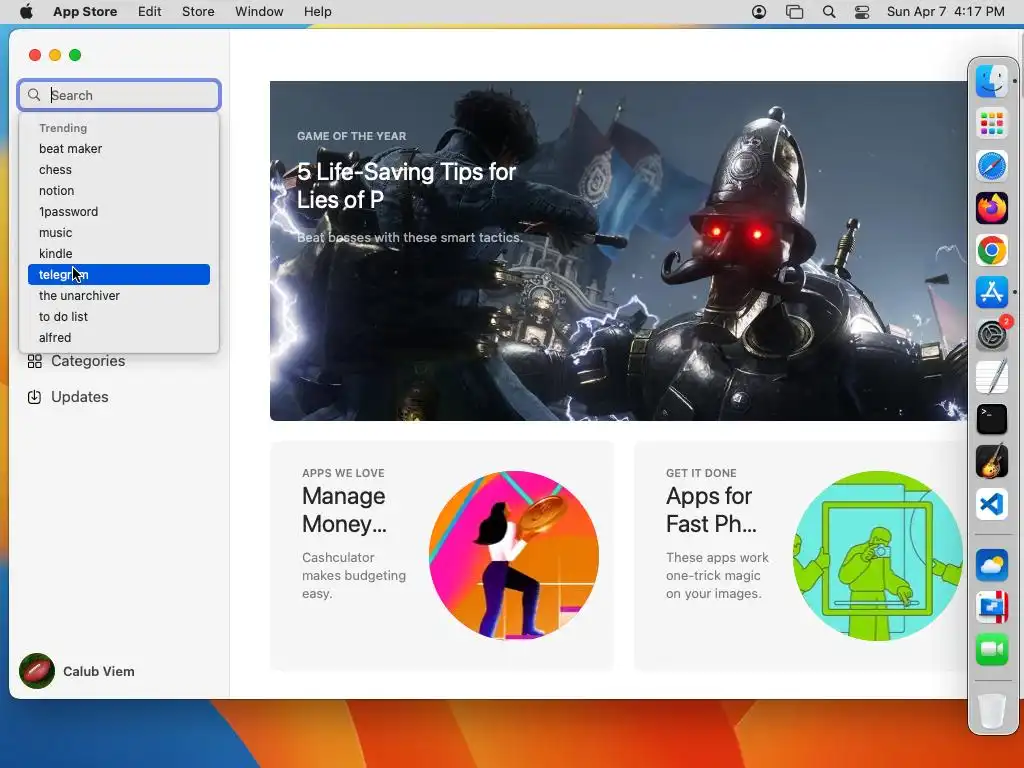Launch FaceTime from the Dock

pyautogui.click(x=991, y=649)
